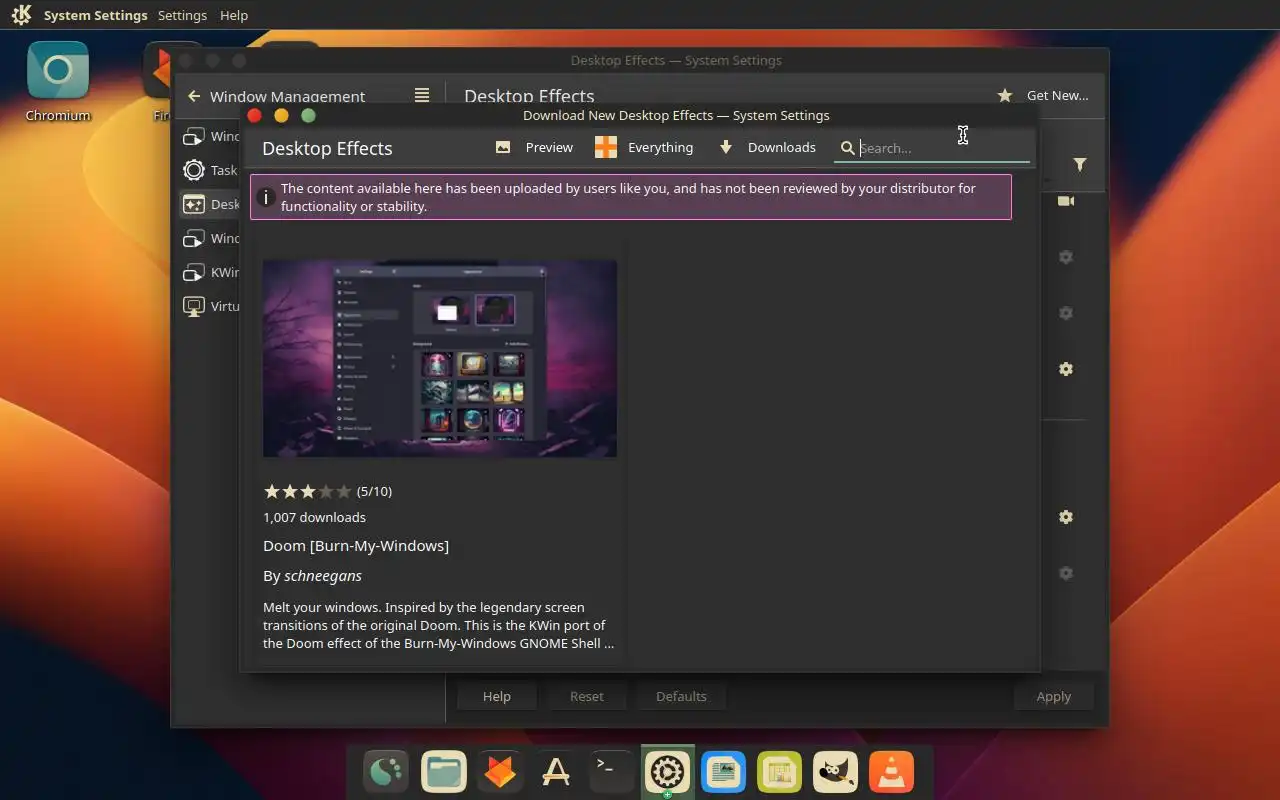
Task: Click the Desktop Effects heading in dialog
Action: [x=327, y=148]
